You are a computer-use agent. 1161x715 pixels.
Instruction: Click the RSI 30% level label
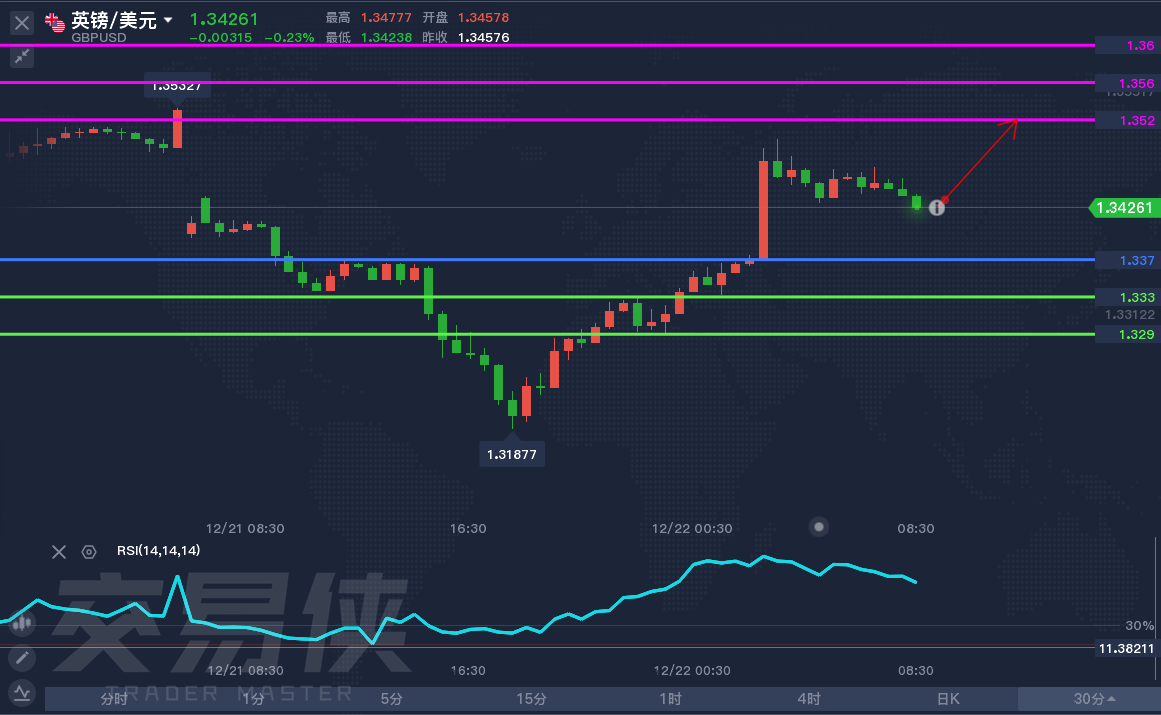click(1139, 626)
